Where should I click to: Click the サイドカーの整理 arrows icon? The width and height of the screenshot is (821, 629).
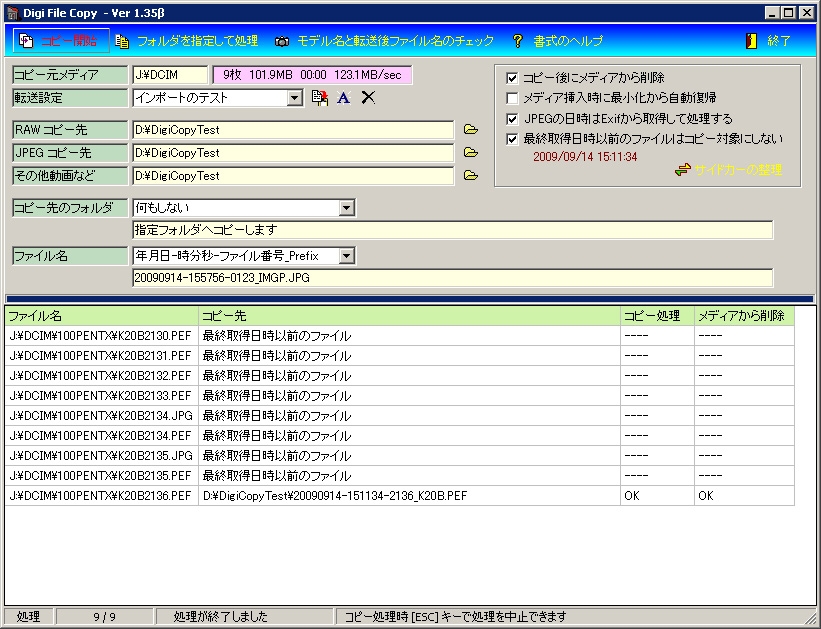tap(683, 170)
